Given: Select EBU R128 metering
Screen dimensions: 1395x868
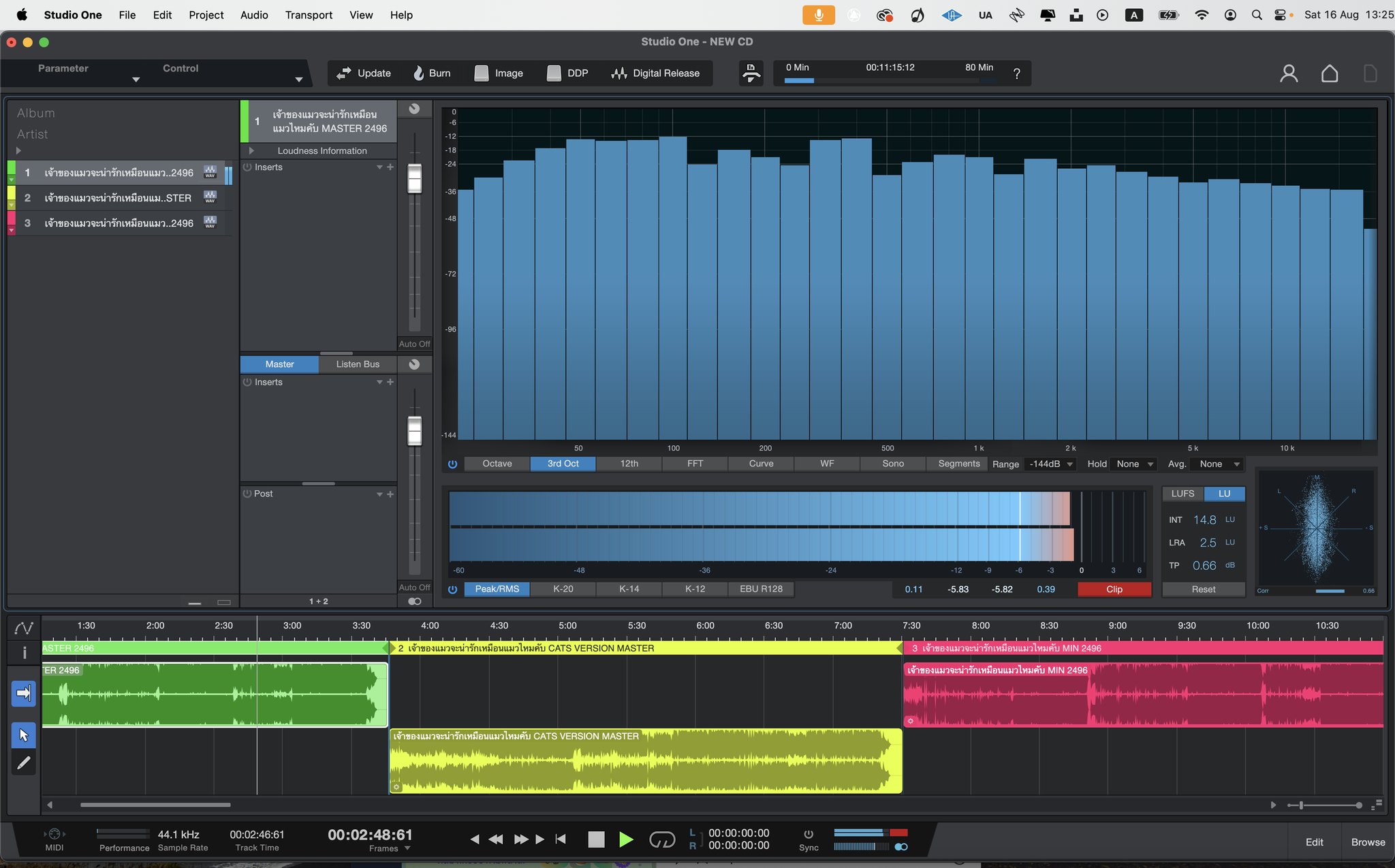Looking at the screenshot, I should (x=761, y=590).
